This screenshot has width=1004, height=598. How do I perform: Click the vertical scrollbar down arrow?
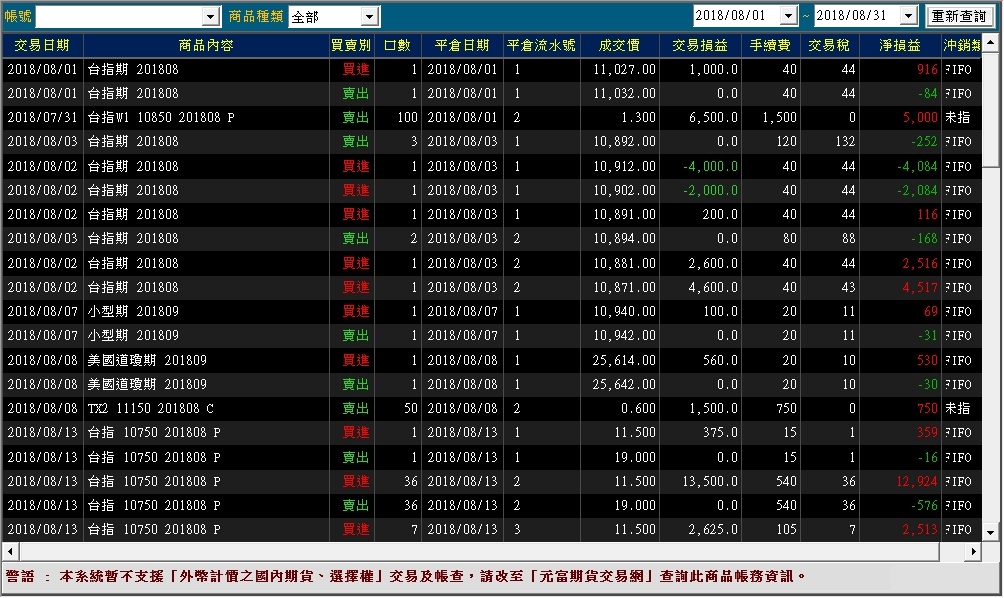pos(991,533)
